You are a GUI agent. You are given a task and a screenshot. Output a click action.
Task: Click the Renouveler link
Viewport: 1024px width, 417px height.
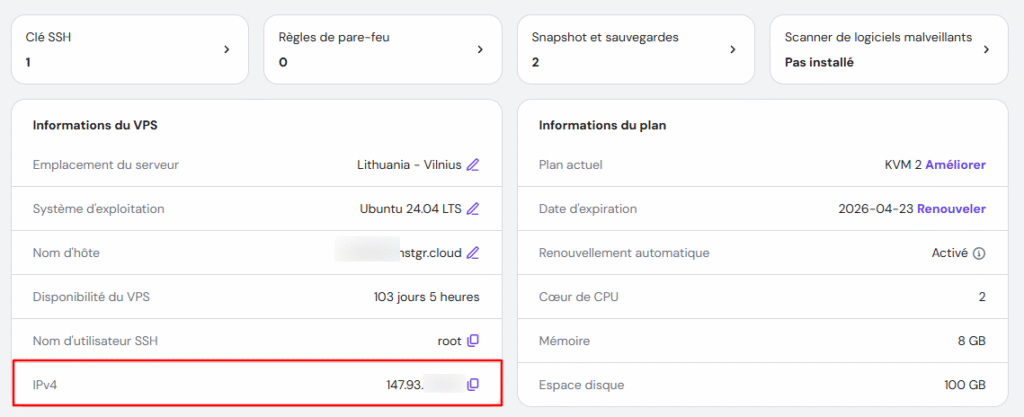tap(951, 209)
